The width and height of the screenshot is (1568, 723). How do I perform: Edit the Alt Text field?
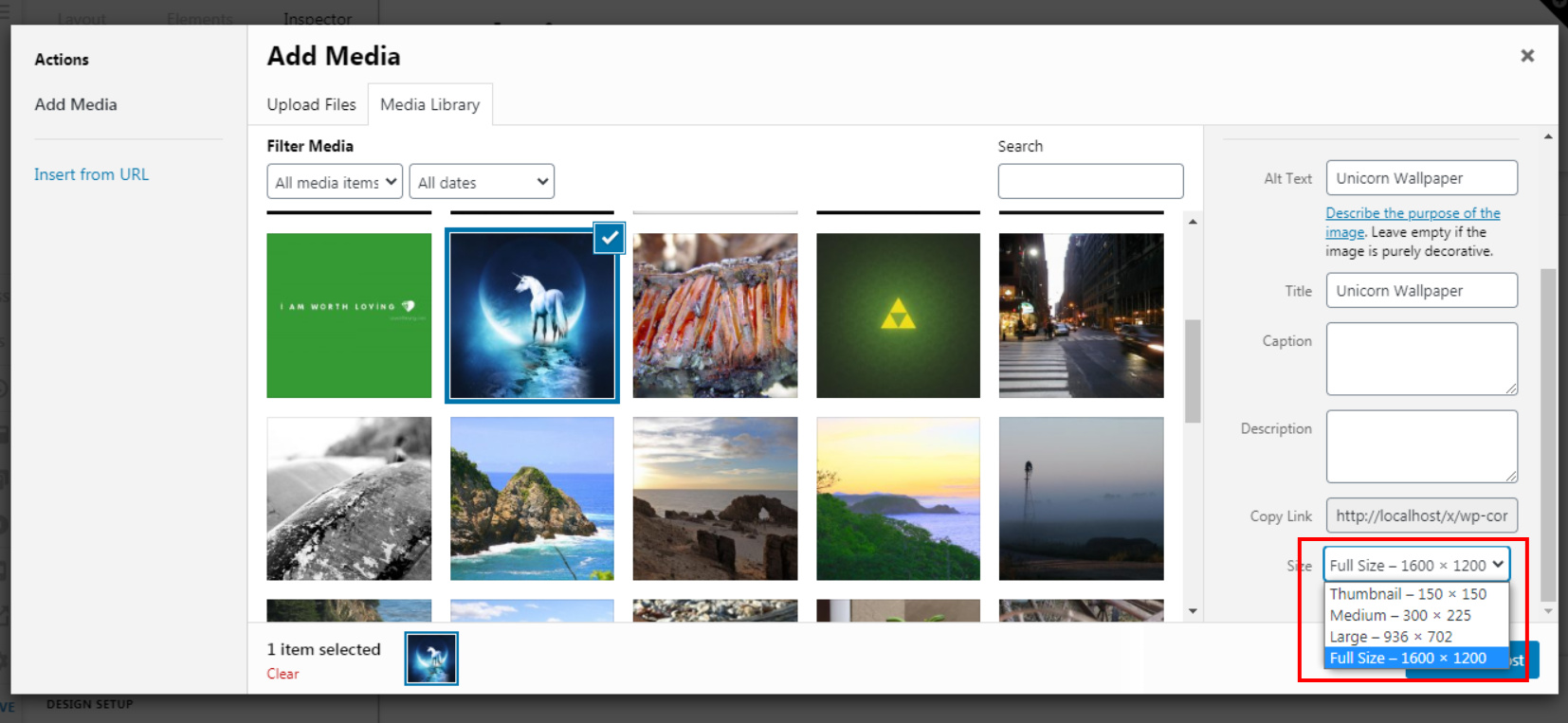[x=1421, y=178]
